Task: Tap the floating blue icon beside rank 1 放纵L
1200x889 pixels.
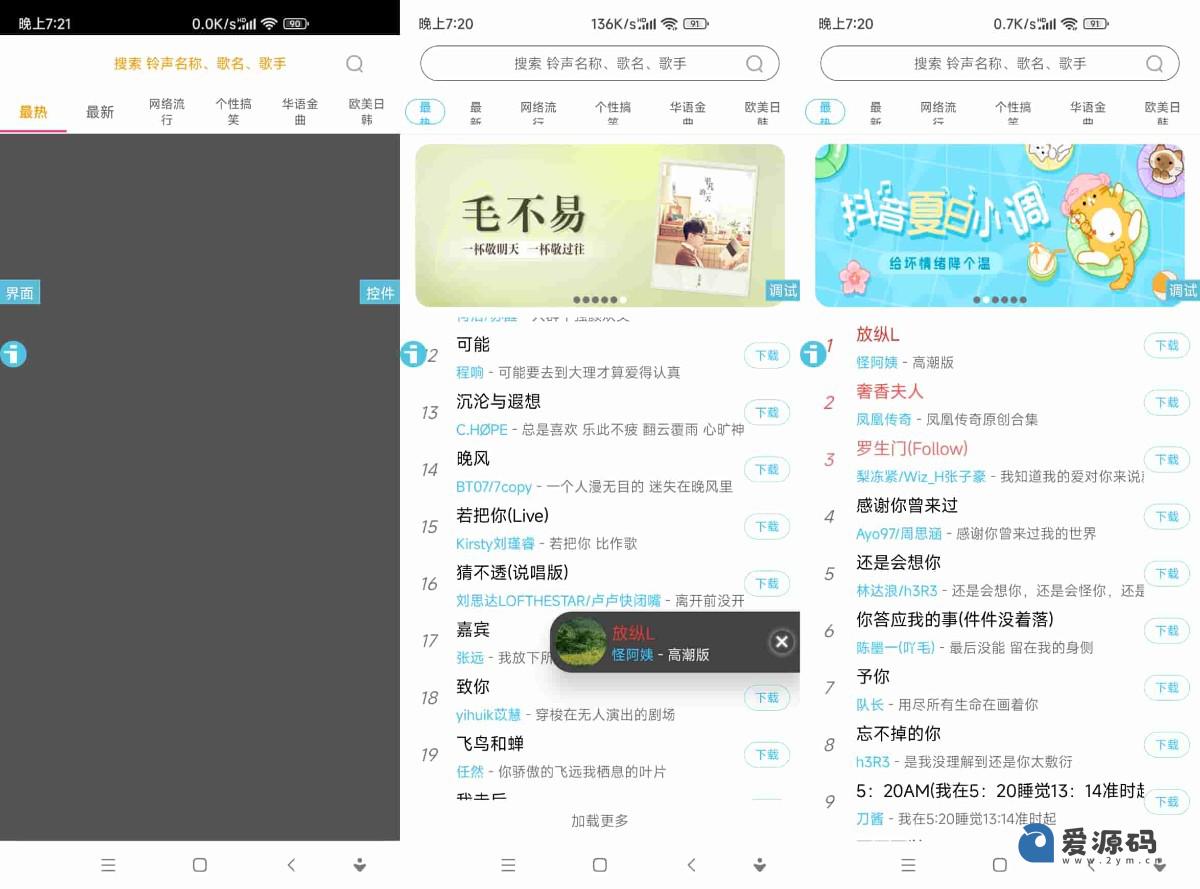Action: coord(813,353)
